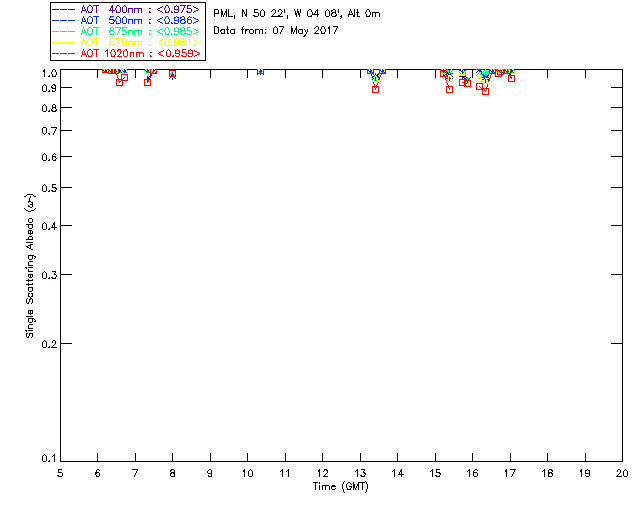Click the y-axis tick label 0.8
The image size is (640, 512).
point(49,108)
